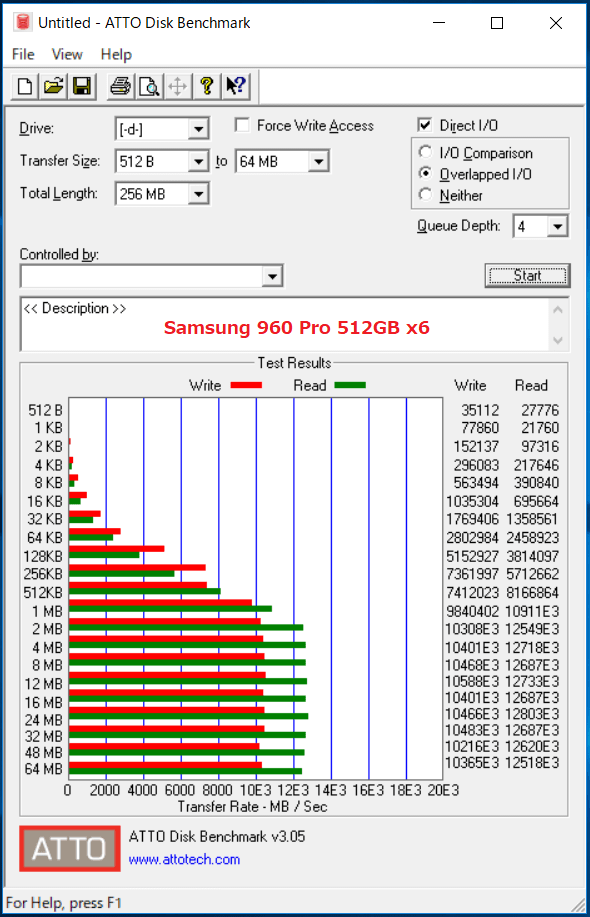Screen dimensions: 590x917
Task: Open the File menu
Action: (23, 54)
